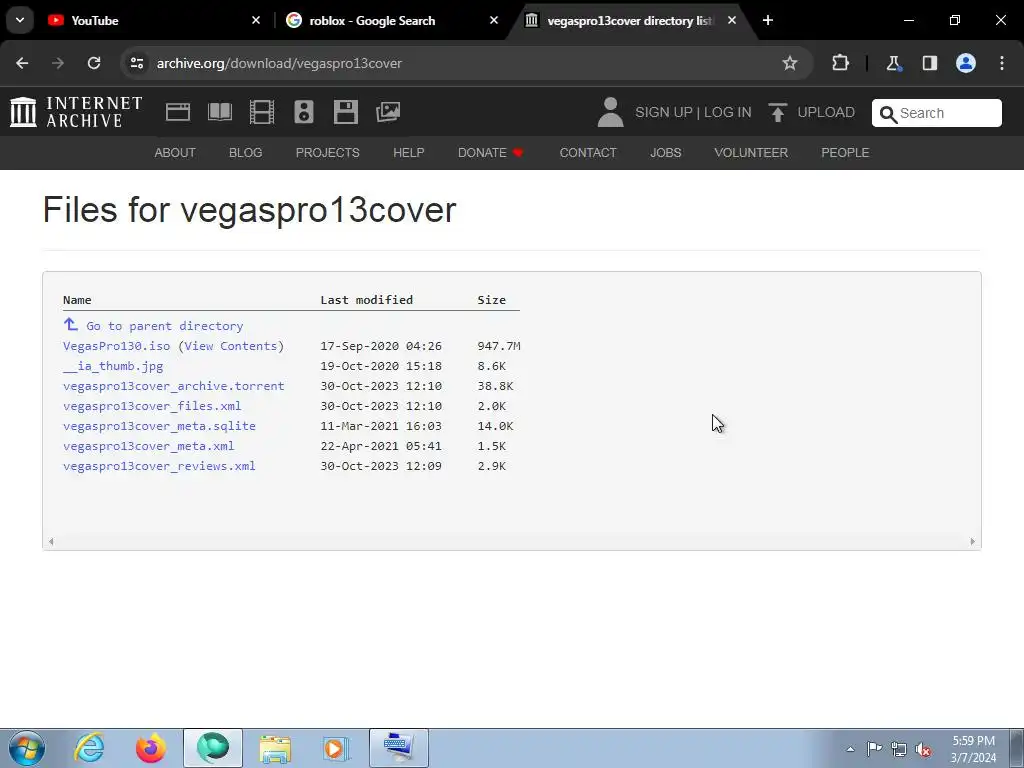The width and height of the screenshot is (1024, 768).
Task: Open vegaspro13cover_meta.sqlite link
Action: [159, 426]
